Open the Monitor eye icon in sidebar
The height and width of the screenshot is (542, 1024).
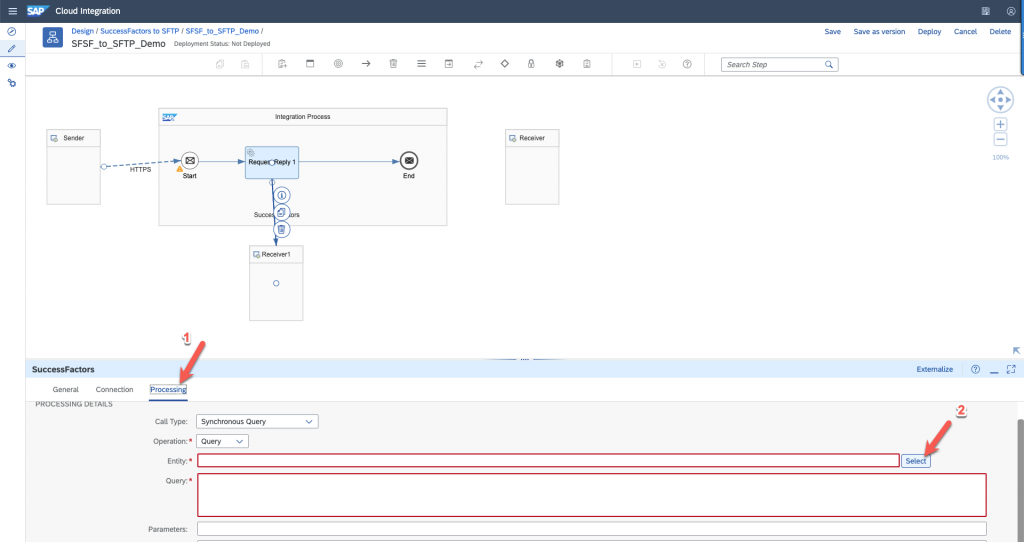11,65
